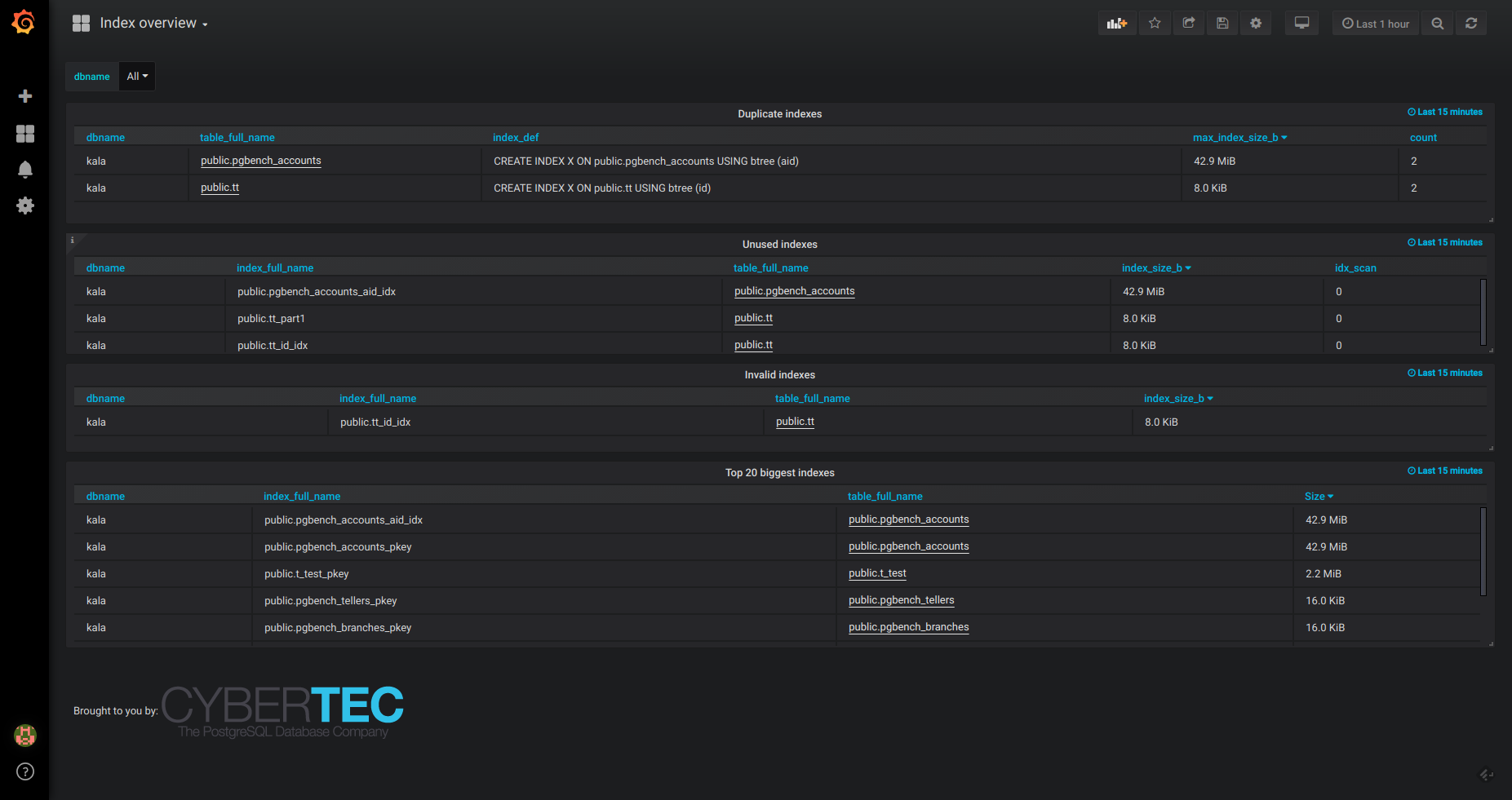Click the Grafana logo home icon

pos(24,22)
